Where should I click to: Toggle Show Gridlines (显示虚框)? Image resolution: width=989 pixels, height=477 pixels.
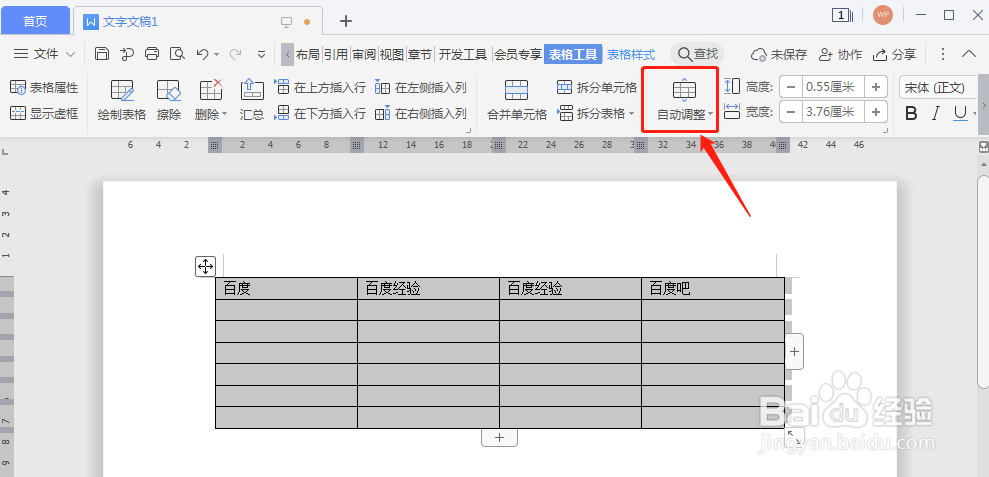(x=44, y=113)
